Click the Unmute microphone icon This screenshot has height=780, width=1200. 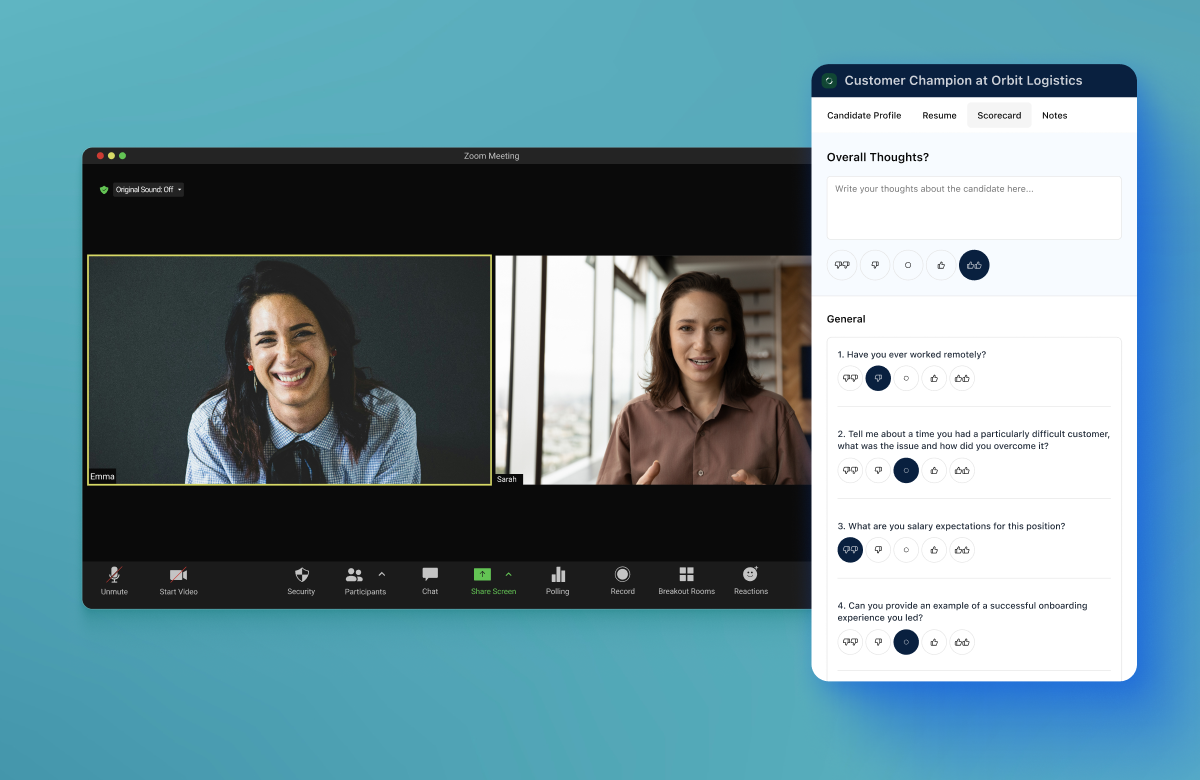[114, 575]
